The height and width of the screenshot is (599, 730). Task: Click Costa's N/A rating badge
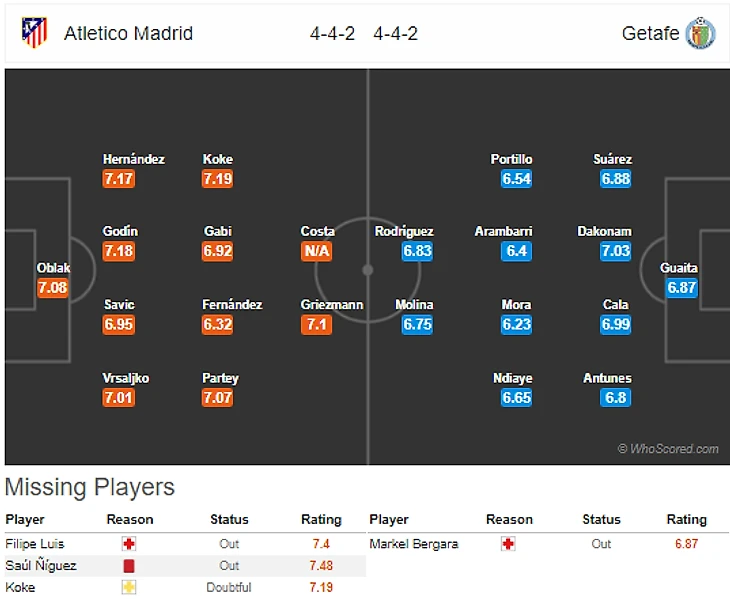(x=316, y=251)
